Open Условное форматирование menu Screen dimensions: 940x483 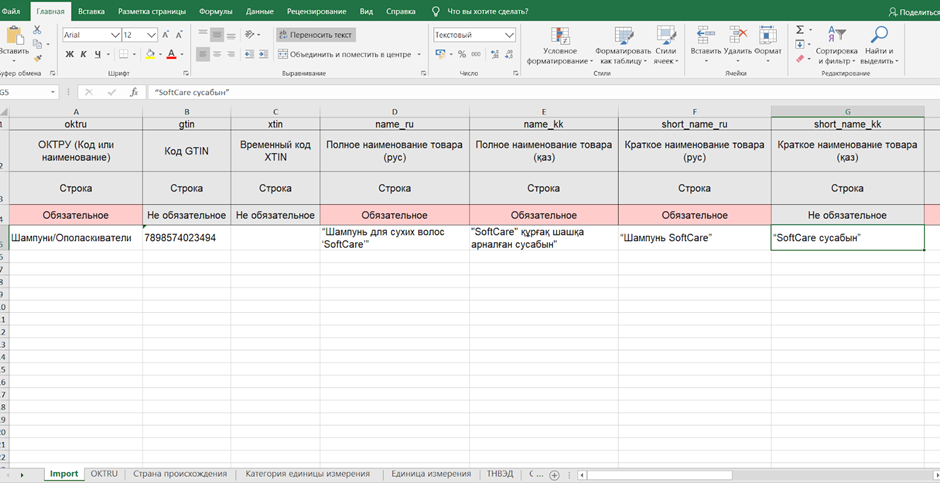pos(560,46)
